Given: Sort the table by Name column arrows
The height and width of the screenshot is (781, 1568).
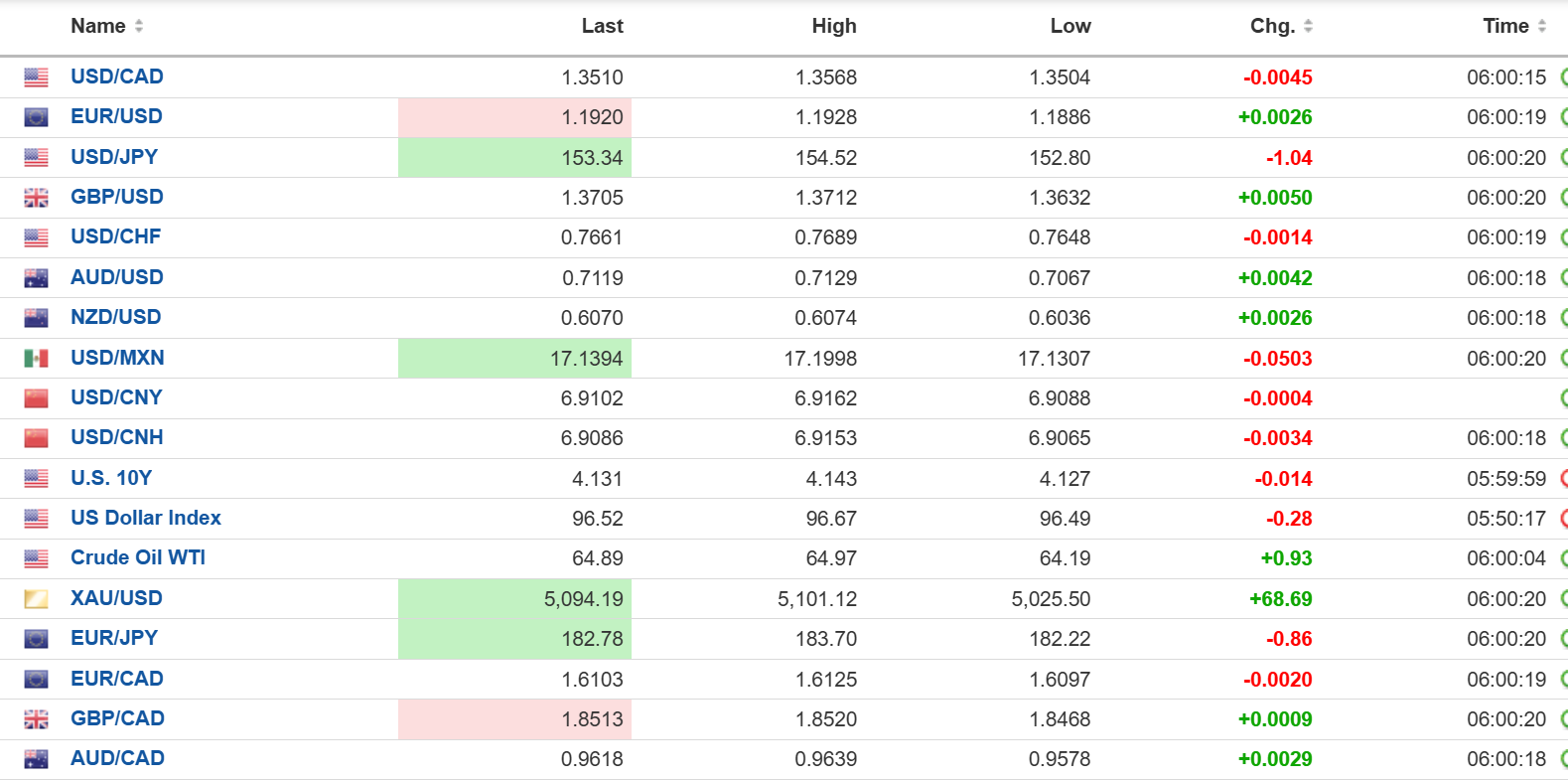Looking at the screenshot, I should coord(139,27).
